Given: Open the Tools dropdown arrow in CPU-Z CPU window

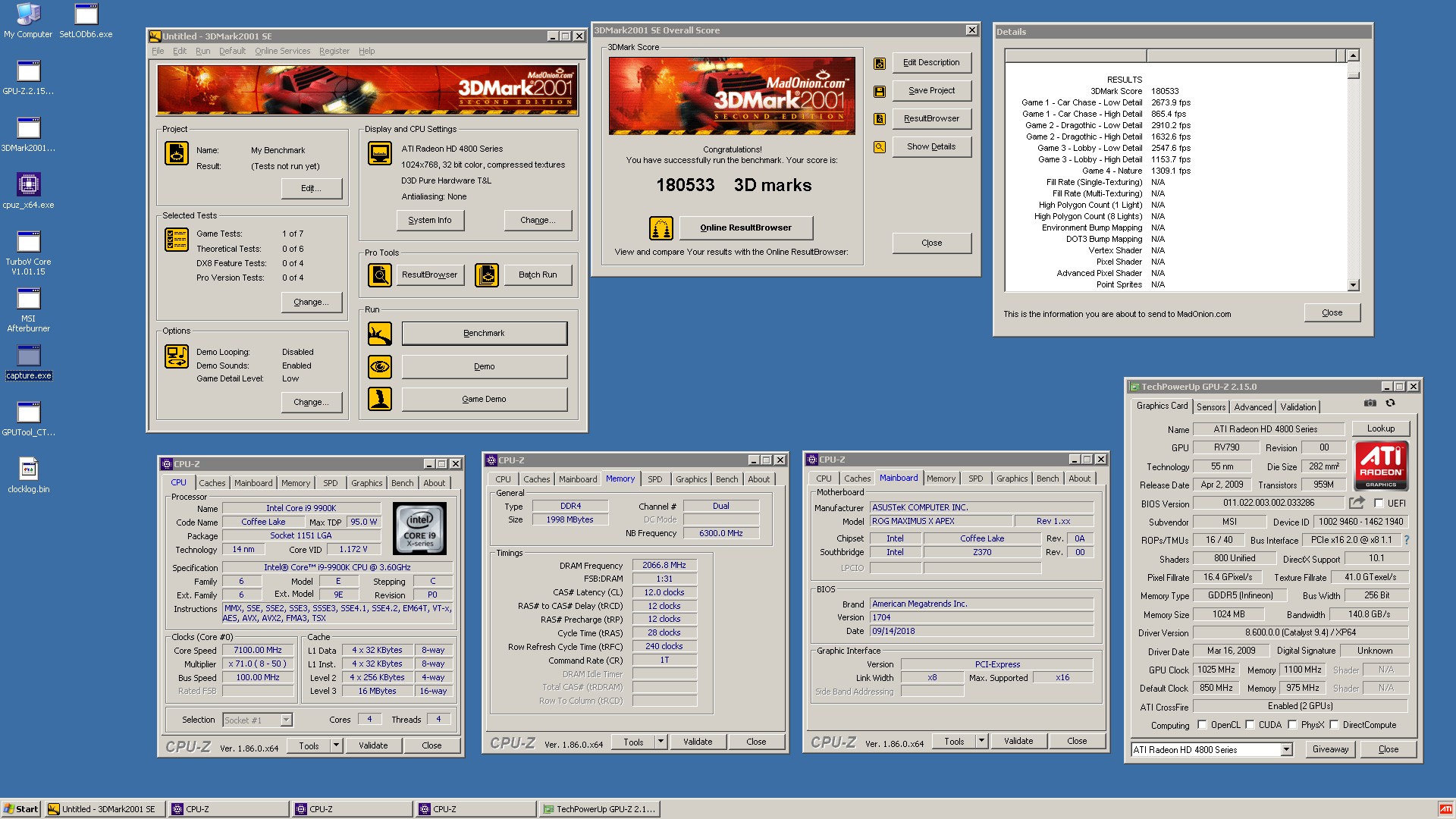Looking at the screenshot, I should 336,745.
